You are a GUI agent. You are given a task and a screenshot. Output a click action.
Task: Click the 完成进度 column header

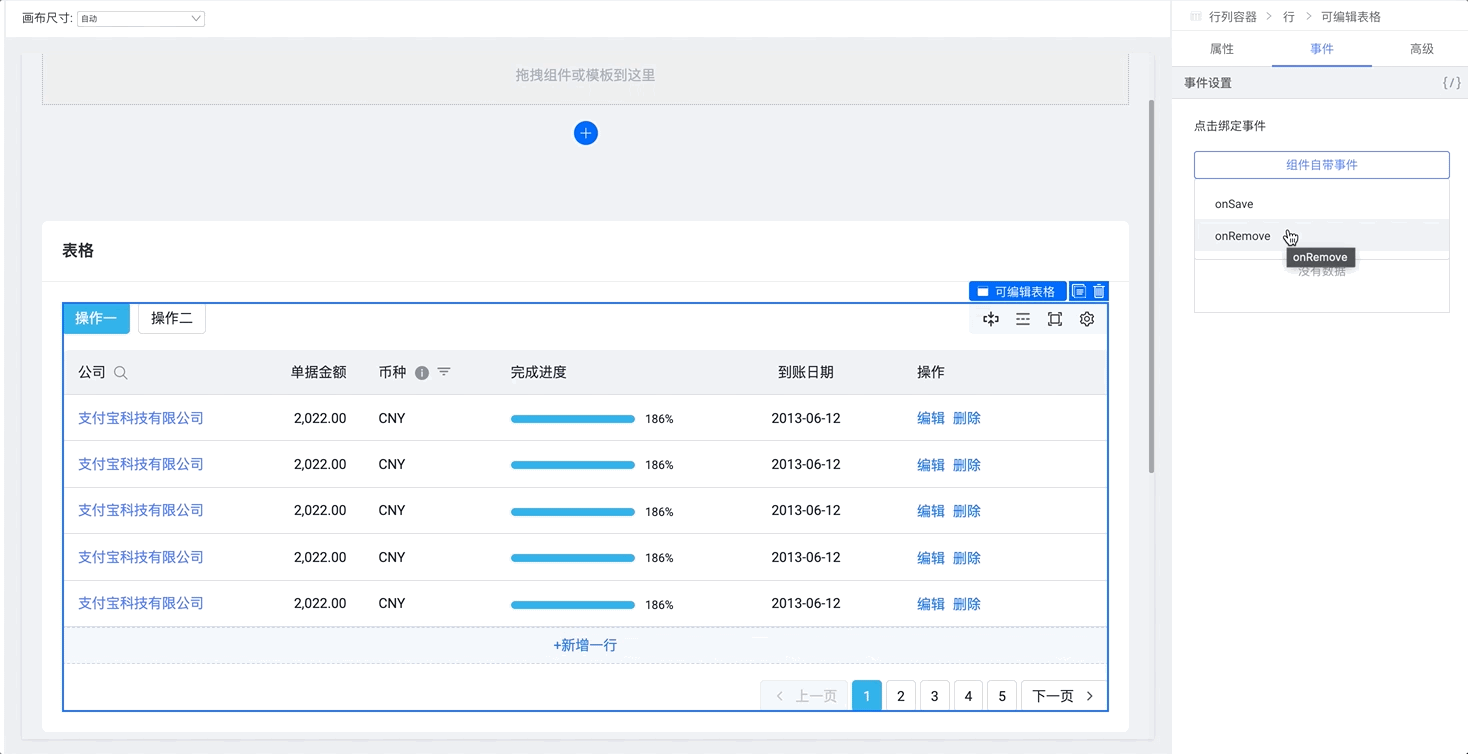[539, 372]
